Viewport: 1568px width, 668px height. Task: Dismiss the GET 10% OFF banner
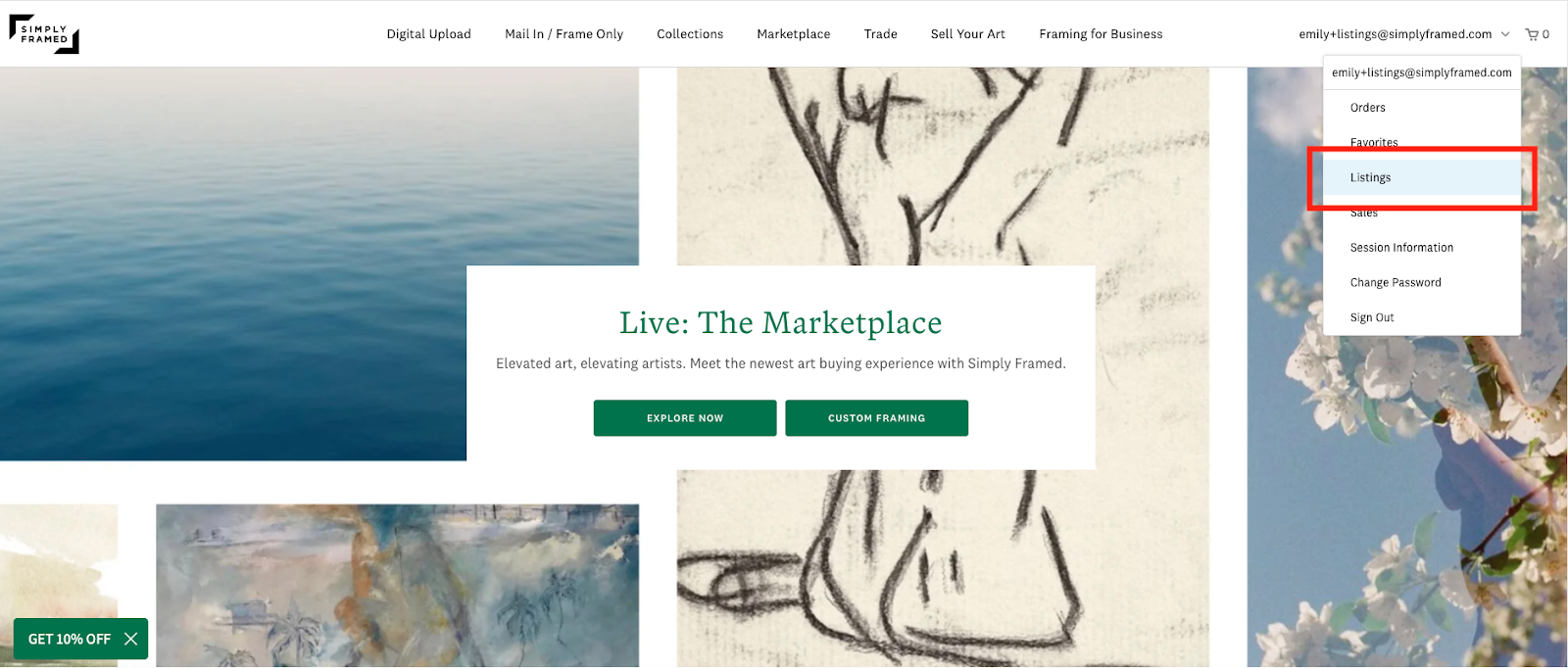[x=131, y=639]
